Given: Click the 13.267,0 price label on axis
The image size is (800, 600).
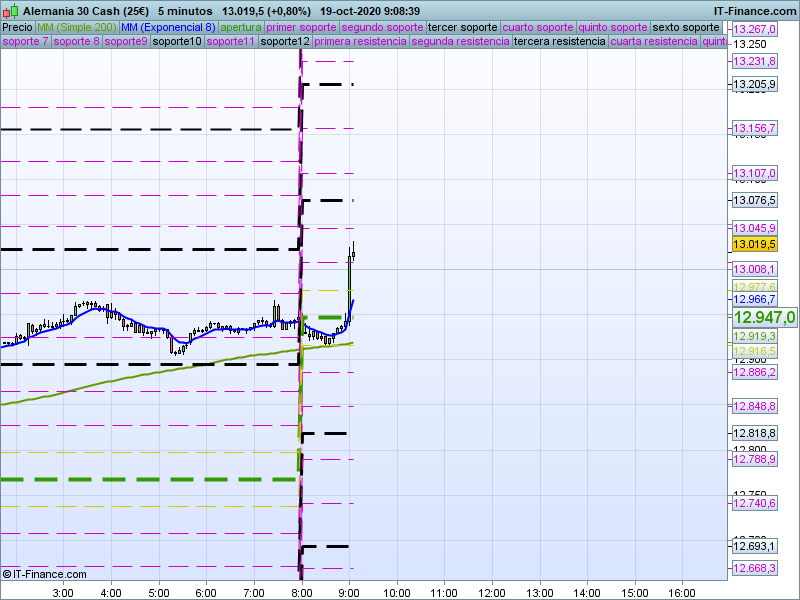Looking at the screenshot, I should [x=754, y=30].
